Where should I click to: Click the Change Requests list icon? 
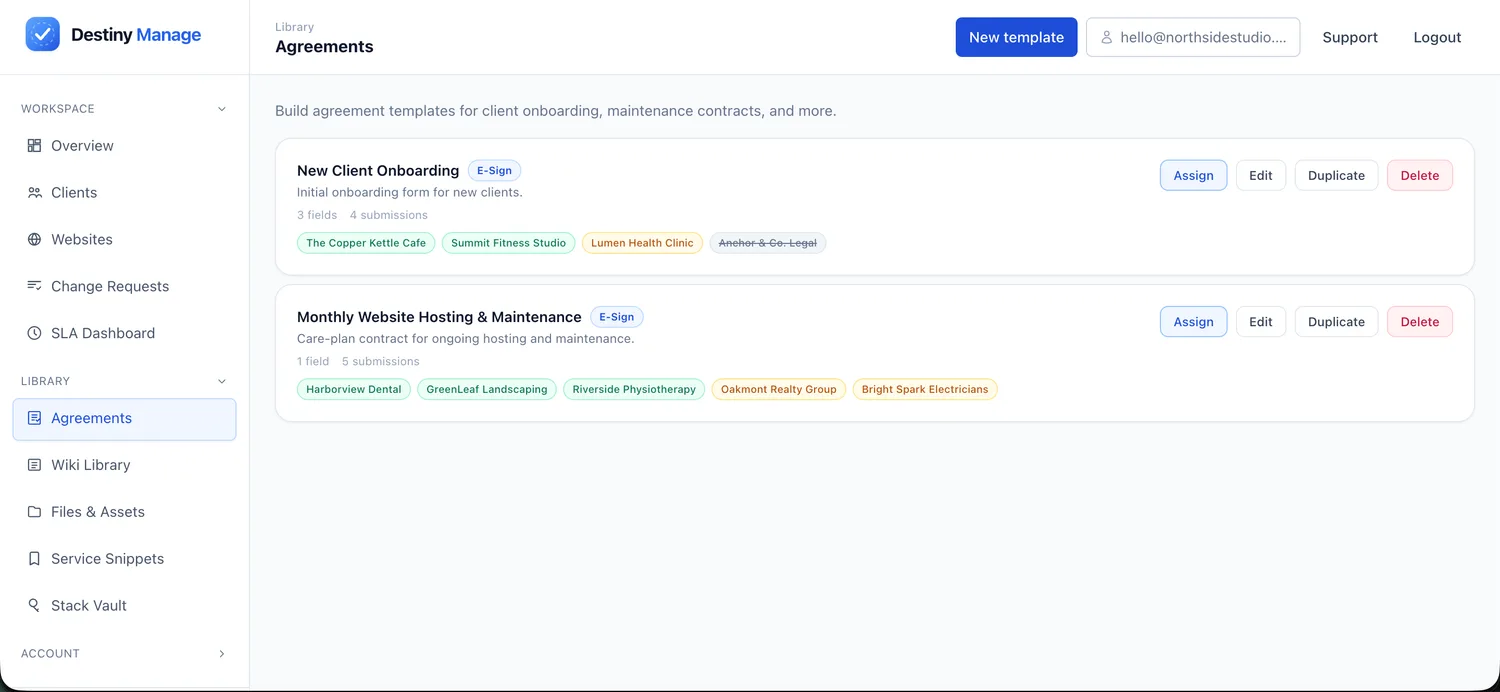coord(34,286)
